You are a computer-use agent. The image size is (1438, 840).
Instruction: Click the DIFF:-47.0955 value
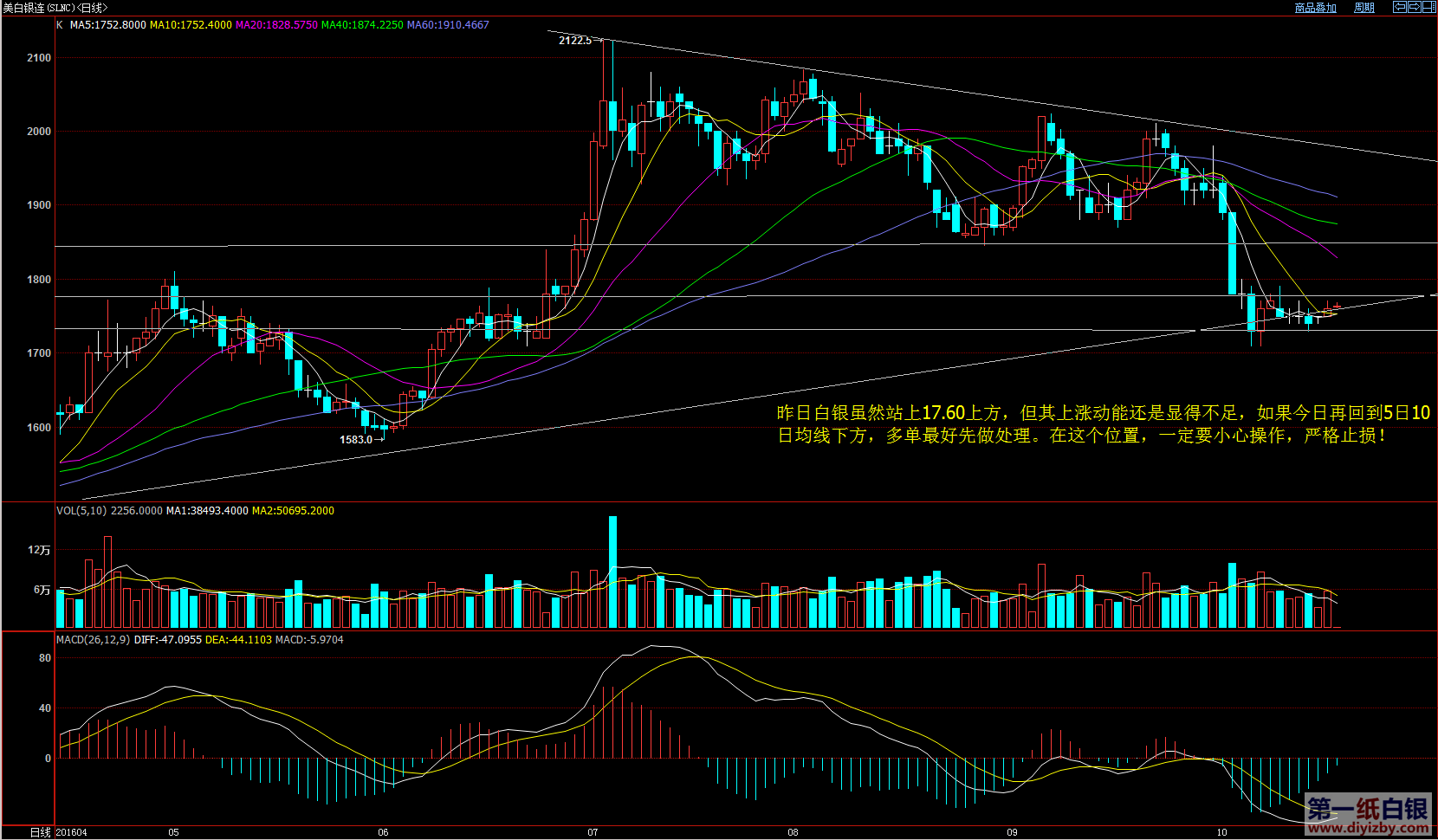(168, 640)
